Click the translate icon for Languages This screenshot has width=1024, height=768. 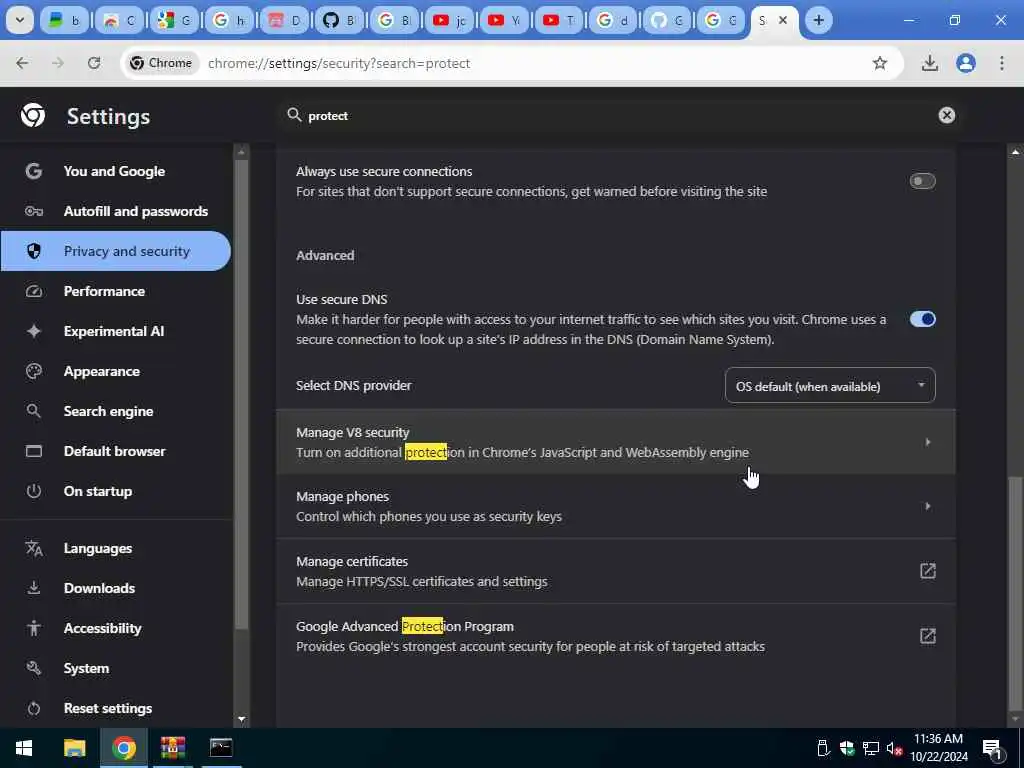point(33,549)
